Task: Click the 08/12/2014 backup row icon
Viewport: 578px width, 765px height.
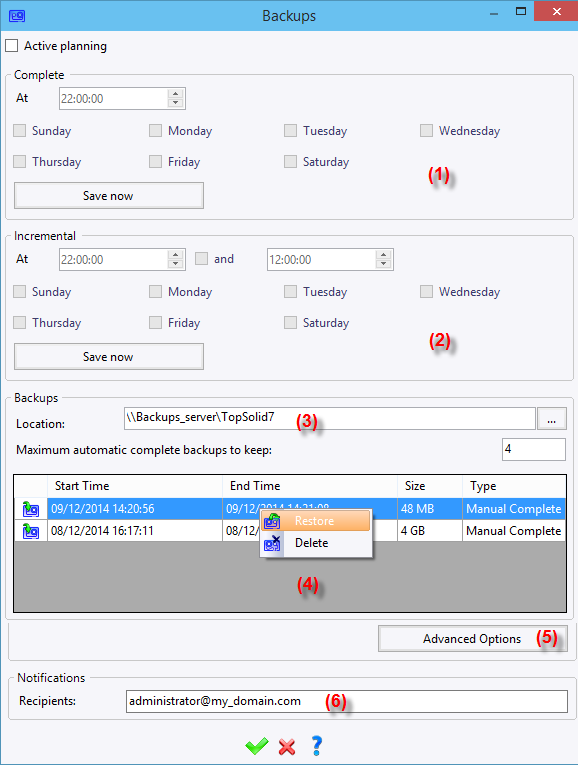Action: 31,530
